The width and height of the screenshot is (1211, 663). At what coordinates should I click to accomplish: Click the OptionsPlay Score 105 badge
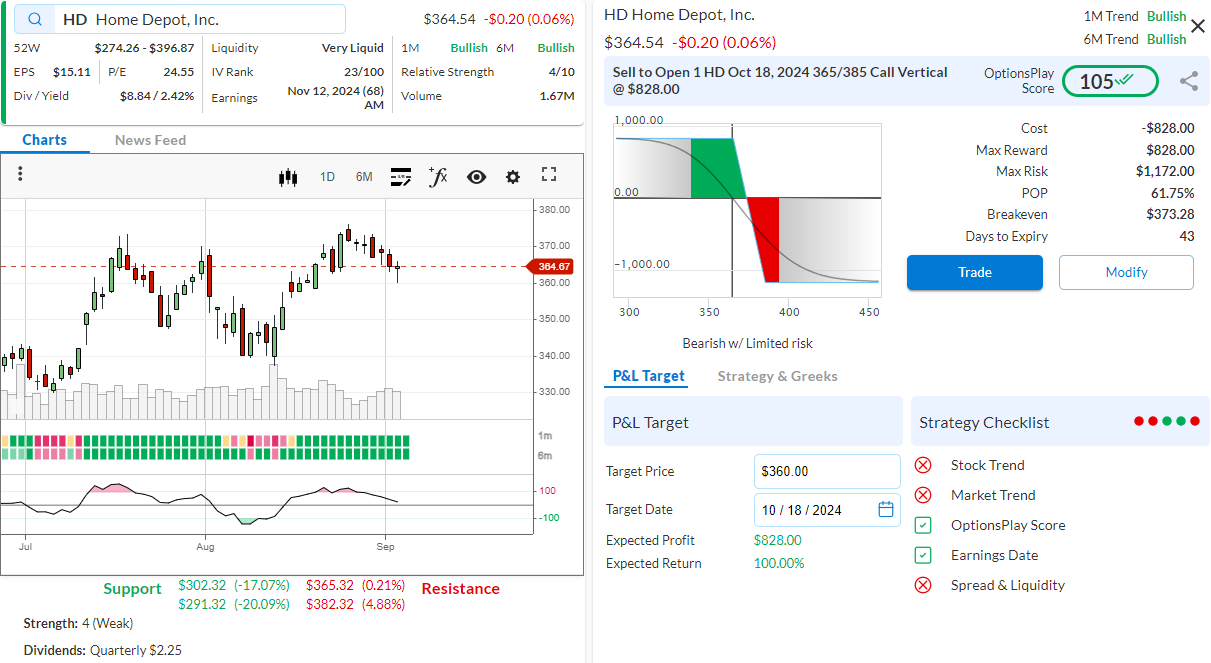tap(1110, 81)
